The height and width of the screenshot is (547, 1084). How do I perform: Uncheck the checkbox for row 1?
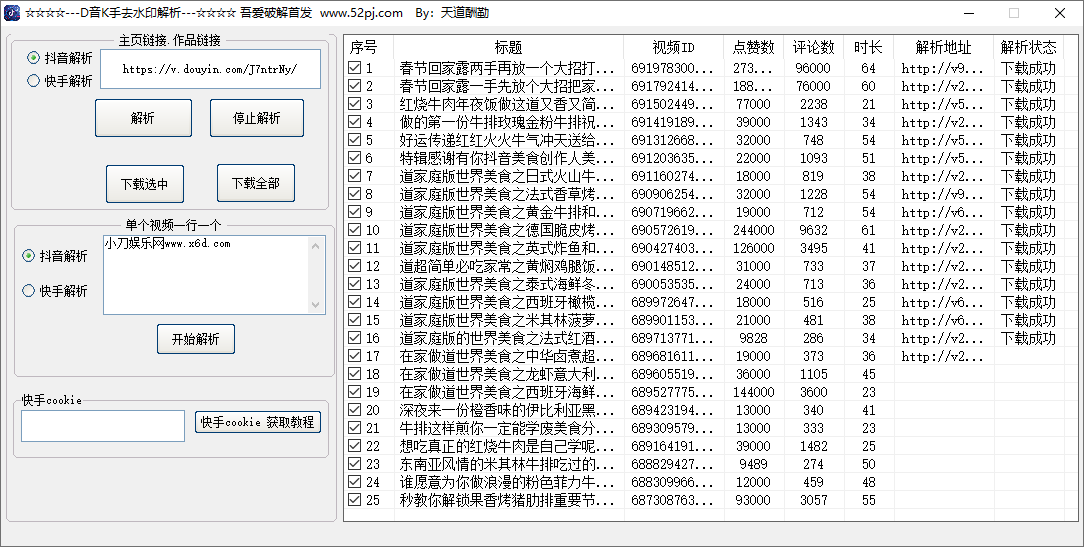354,69
